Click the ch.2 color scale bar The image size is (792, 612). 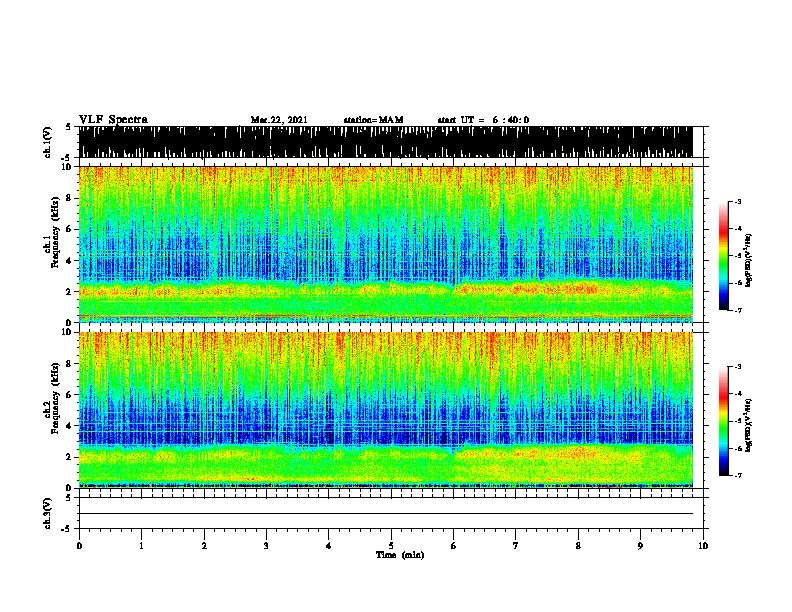point(724,421)
